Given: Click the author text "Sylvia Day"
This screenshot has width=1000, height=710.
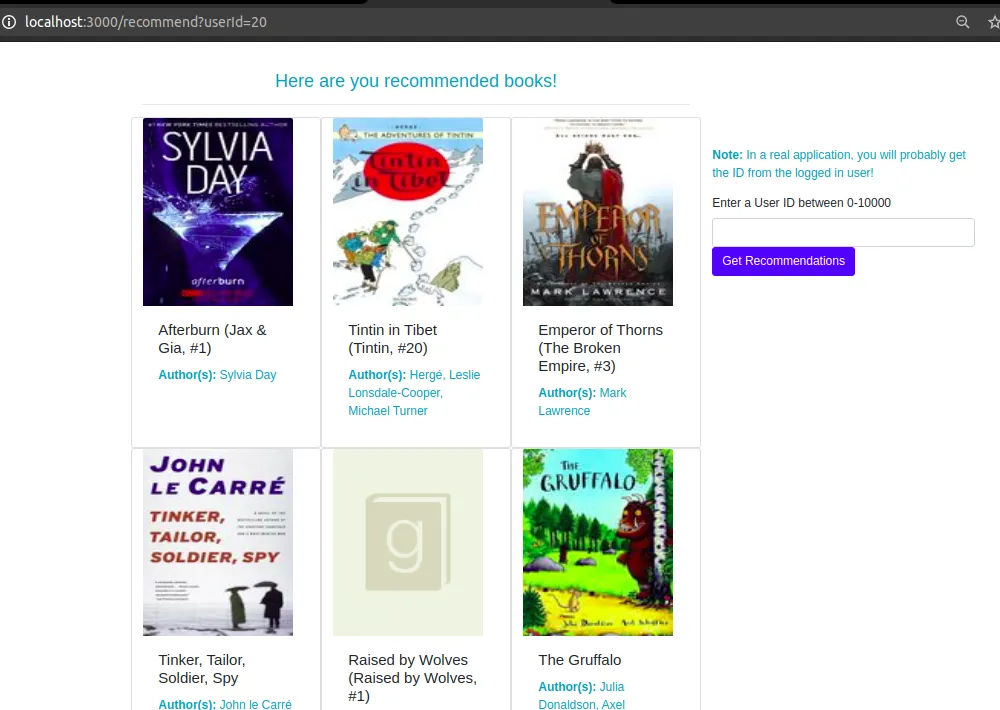Looking at the screenshot, I should point(248,375).
